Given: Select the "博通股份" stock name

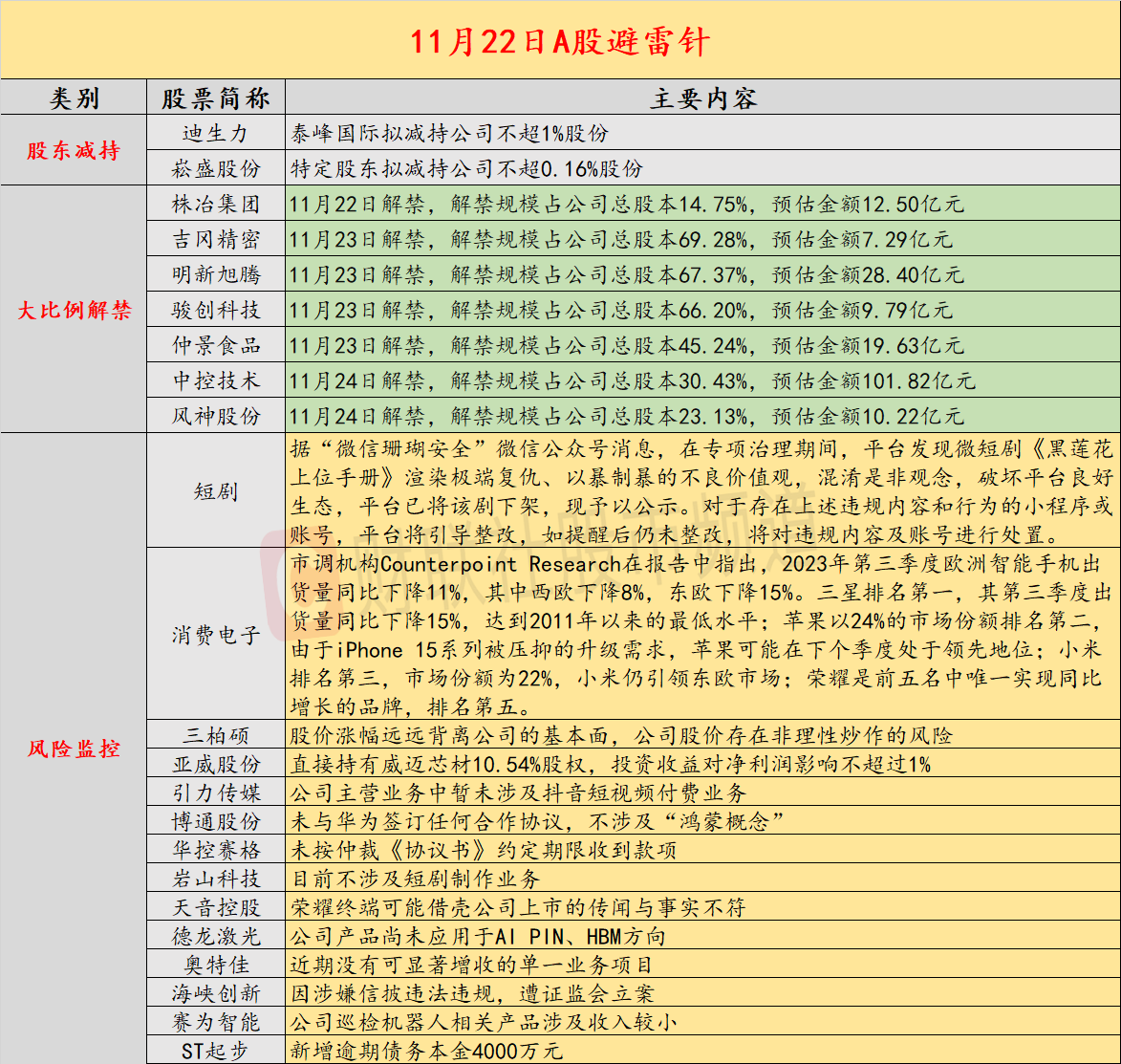Looking at the screenshot, I should pos(216,822).
